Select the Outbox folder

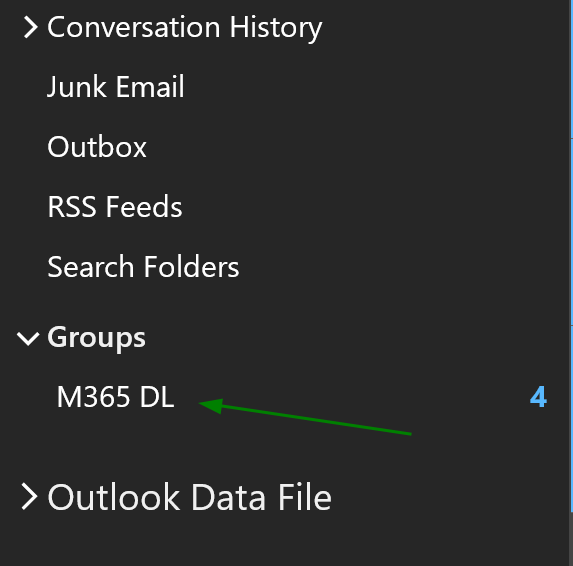pos(97,147)
